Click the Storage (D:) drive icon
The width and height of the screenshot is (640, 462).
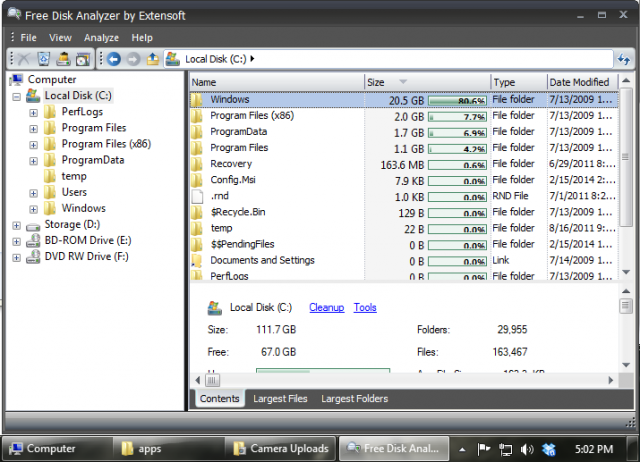click(33, 225)
